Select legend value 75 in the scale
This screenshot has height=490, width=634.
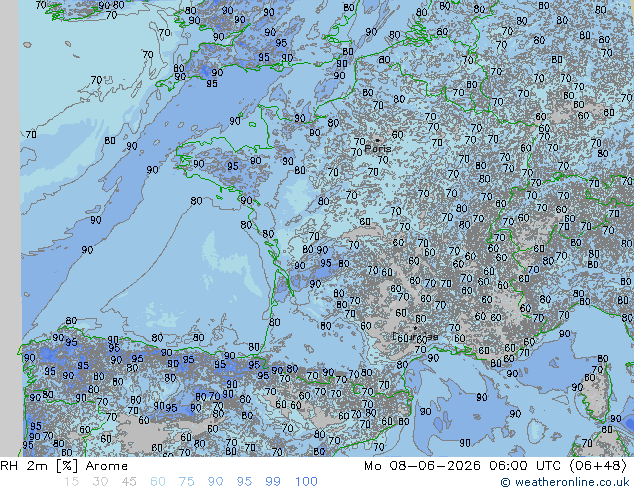click(x=186, y=482)
